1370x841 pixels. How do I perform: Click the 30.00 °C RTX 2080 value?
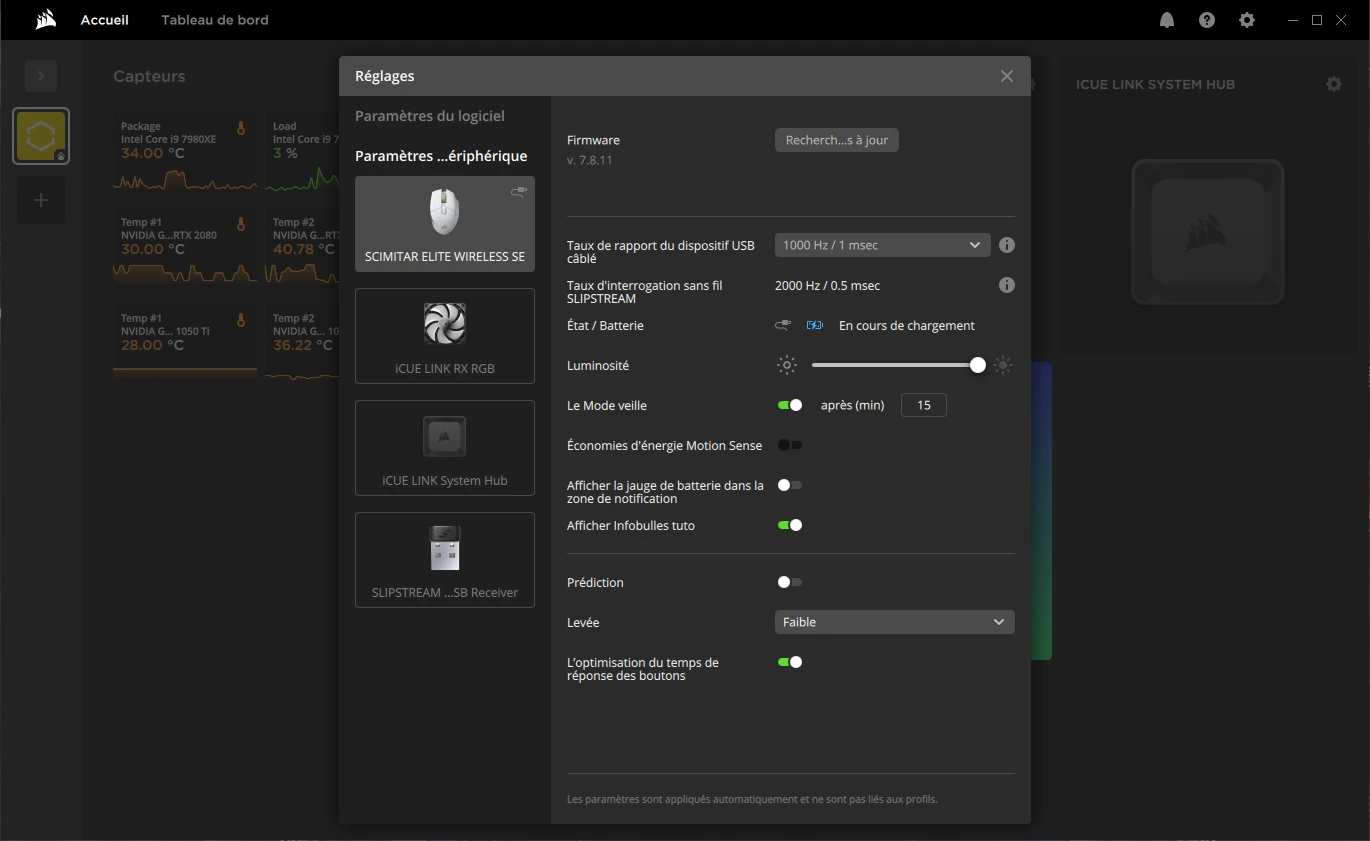(x=153, y=249)
